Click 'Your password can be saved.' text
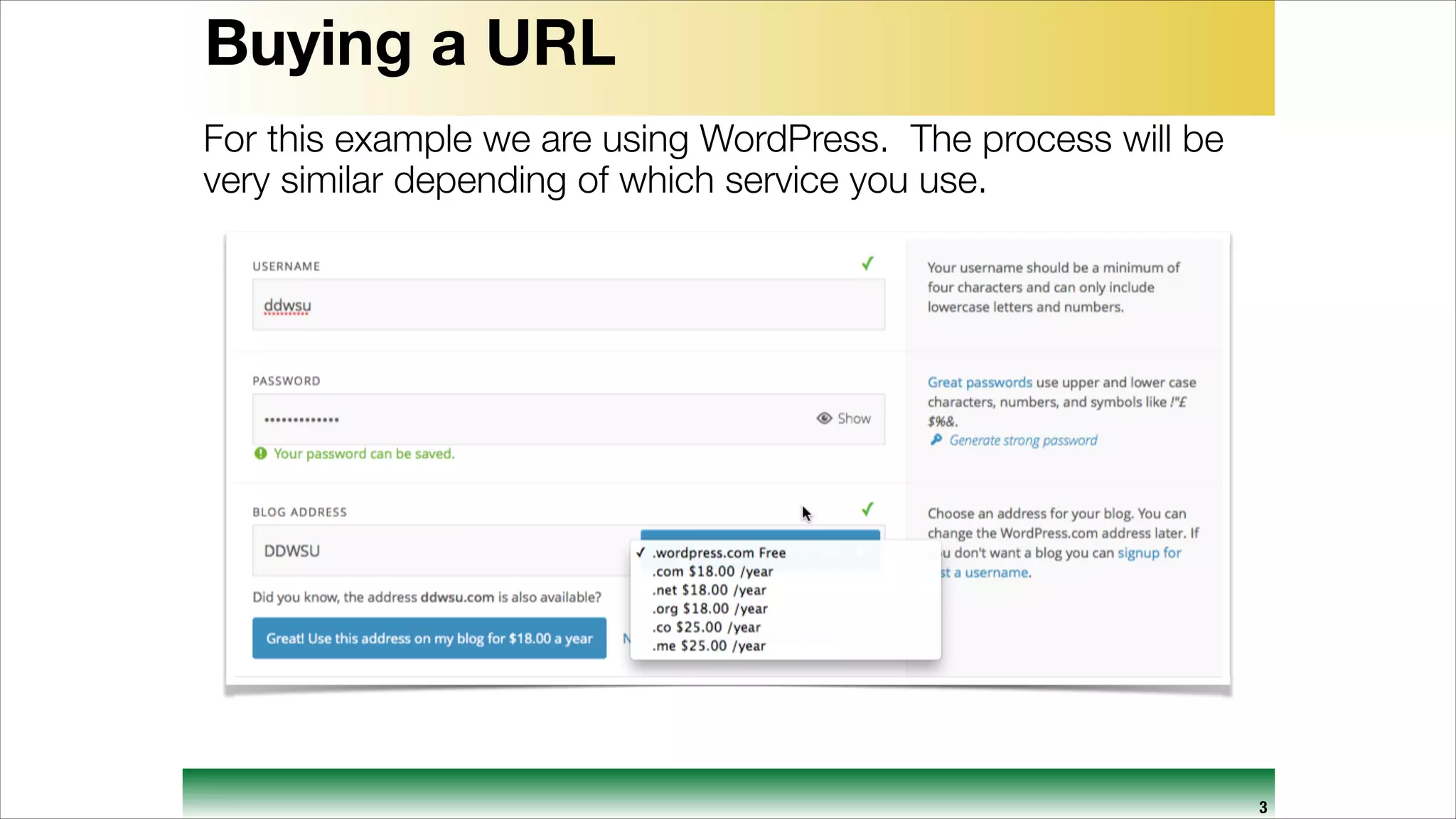 click(x=364, y=454)
